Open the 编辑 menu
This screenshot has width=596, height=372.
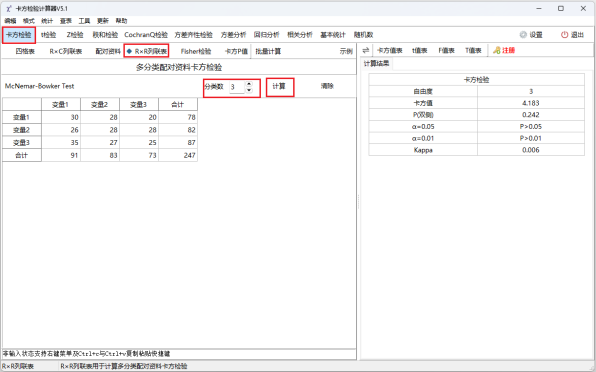click(x=10, y=21)
